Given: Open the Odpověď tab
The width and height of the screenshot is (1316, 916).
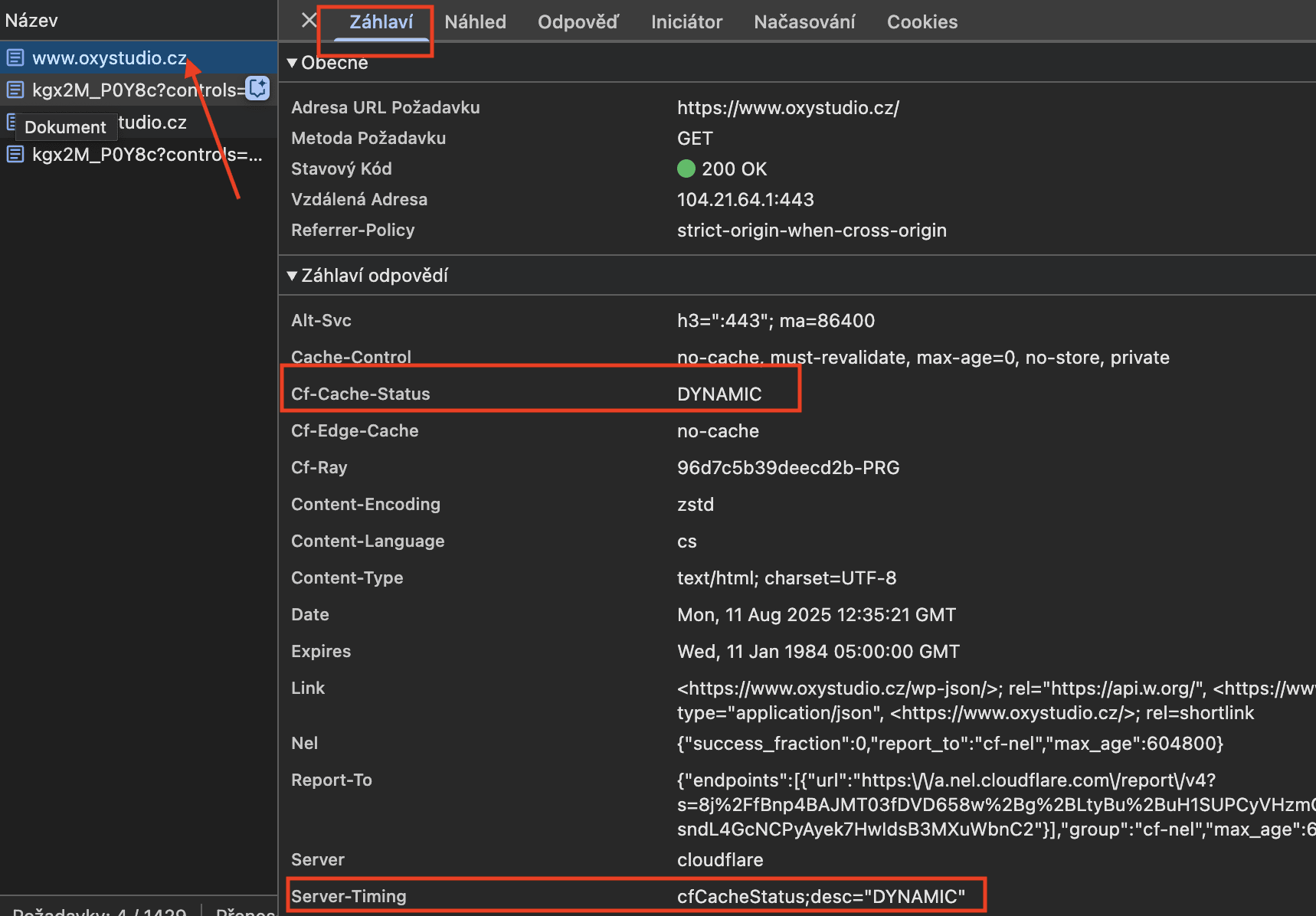Looking at the screenshot, I should pyautogui.click(x=578, y=22).
